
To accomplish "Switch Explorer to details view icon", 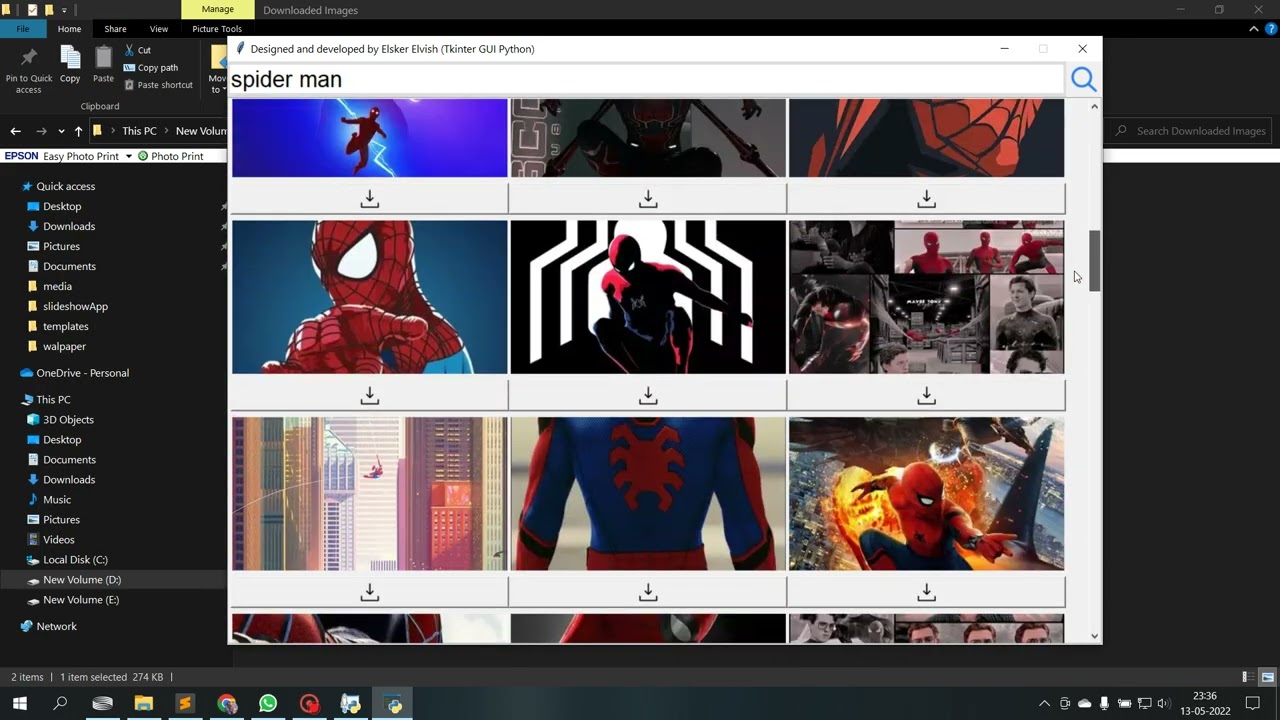I will 1246,677.
